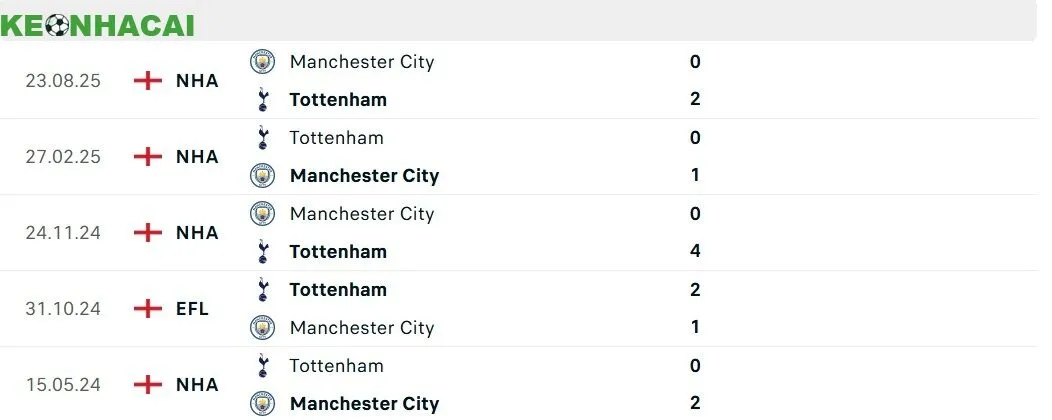1052x420 pixels.
Task: Click Tottenham's score in the 23.08.25 match
Action: (x=695, y=99)
